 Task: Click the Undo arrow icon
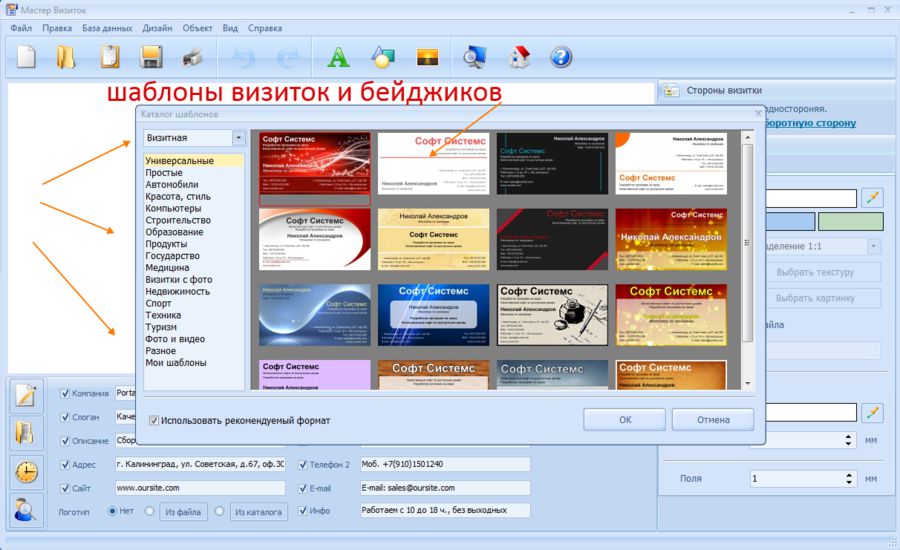point(244,57)
